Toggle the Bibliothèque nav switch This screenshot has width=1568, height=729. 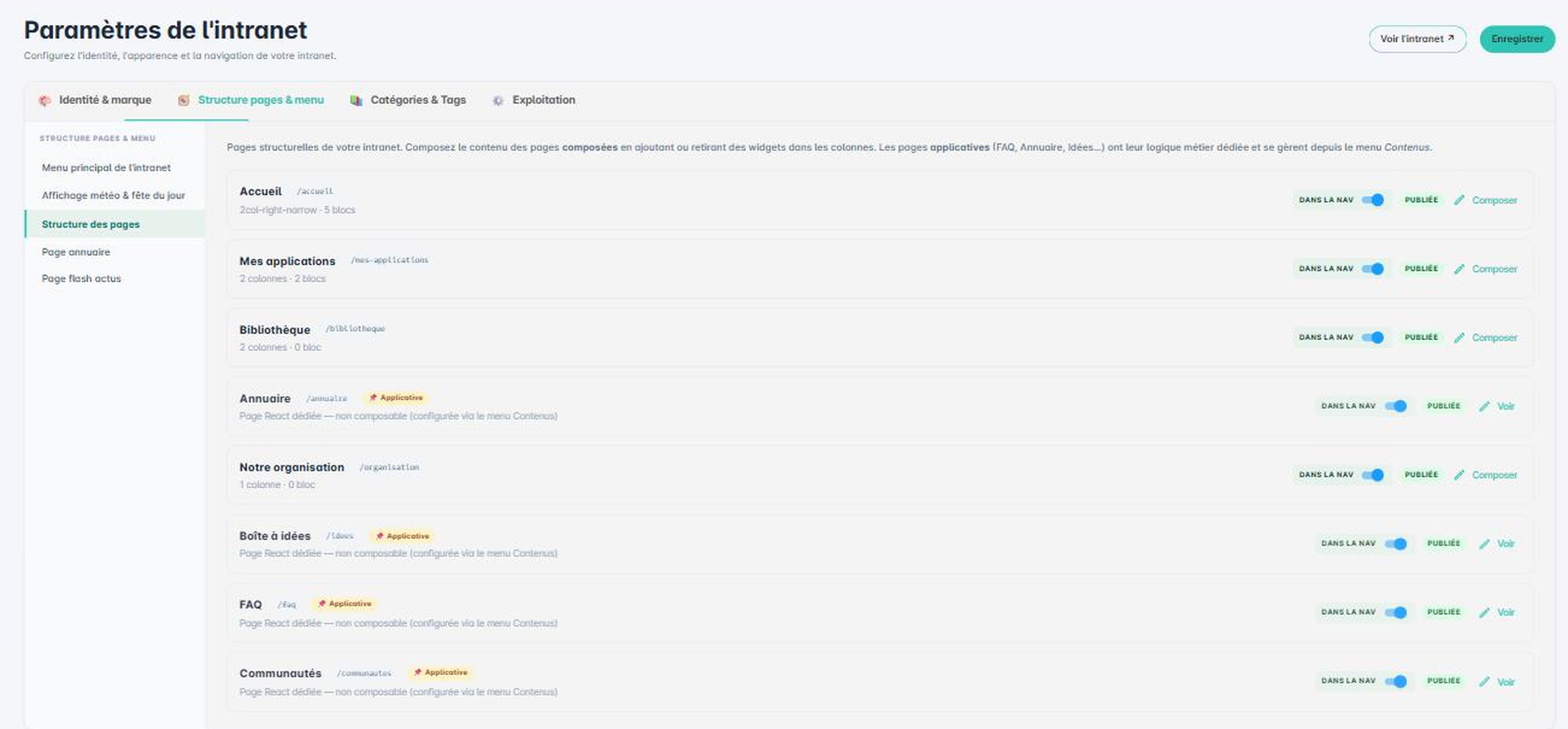coord(1374,337)
